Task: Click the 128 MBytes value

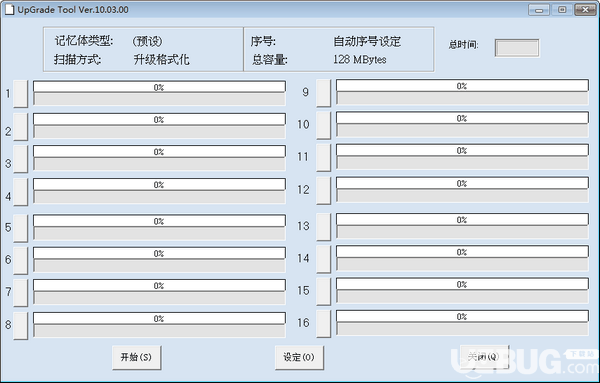Action: pyautogui.click(x=360, y=59)
